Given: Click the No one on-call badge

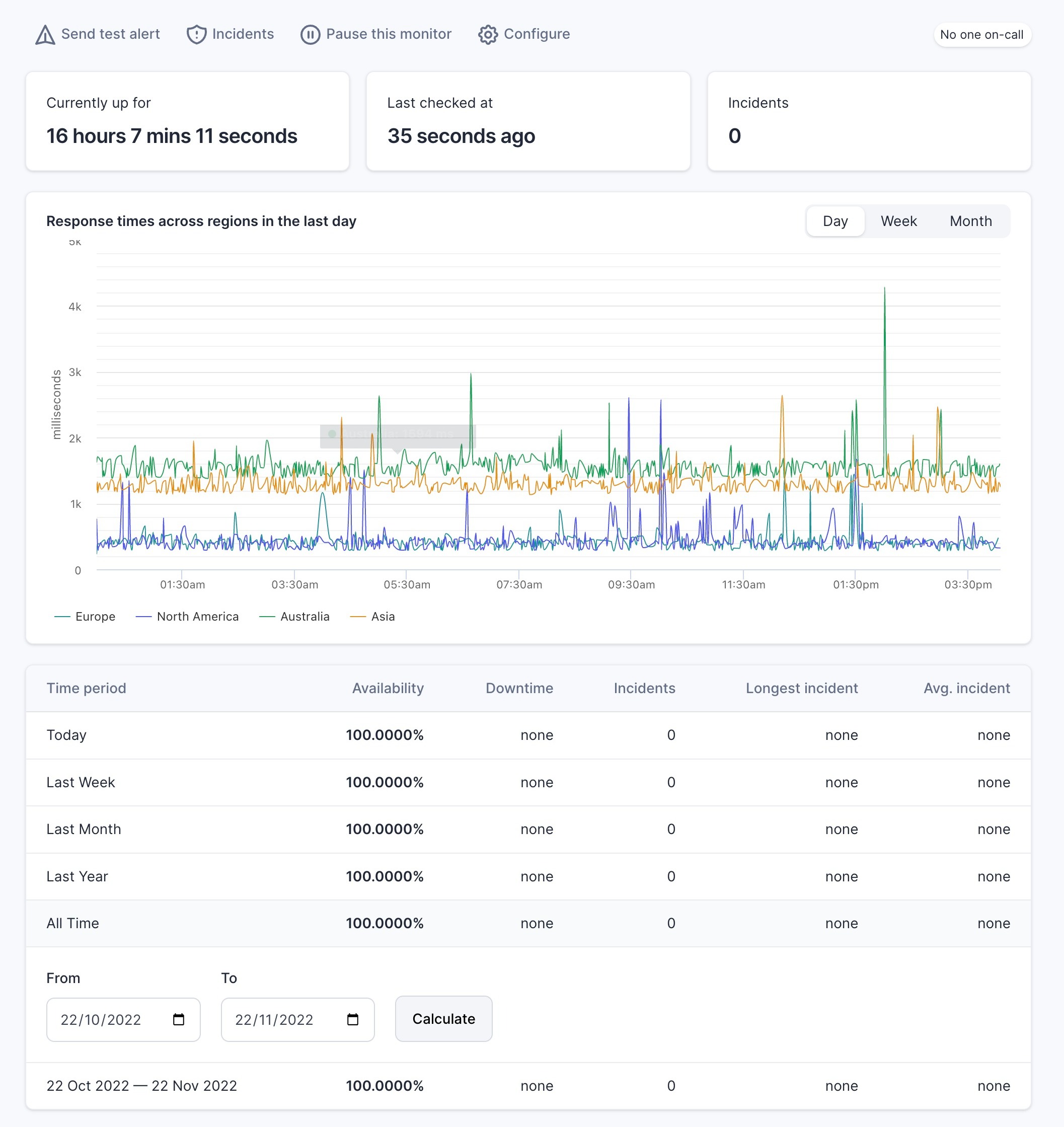Looking at the screenshot, I should [982, 35].
